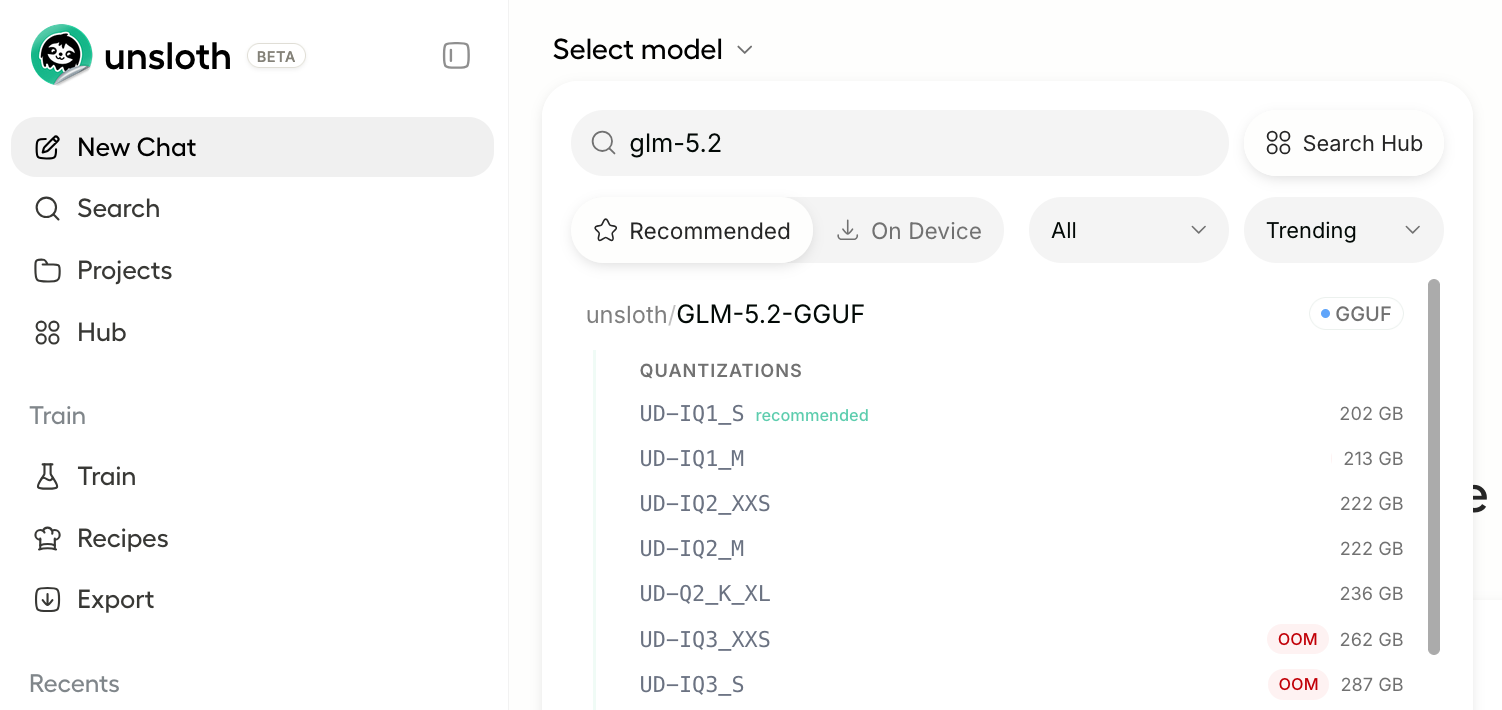
Task: Open Export download icon
Action: (x=47, y=599)
